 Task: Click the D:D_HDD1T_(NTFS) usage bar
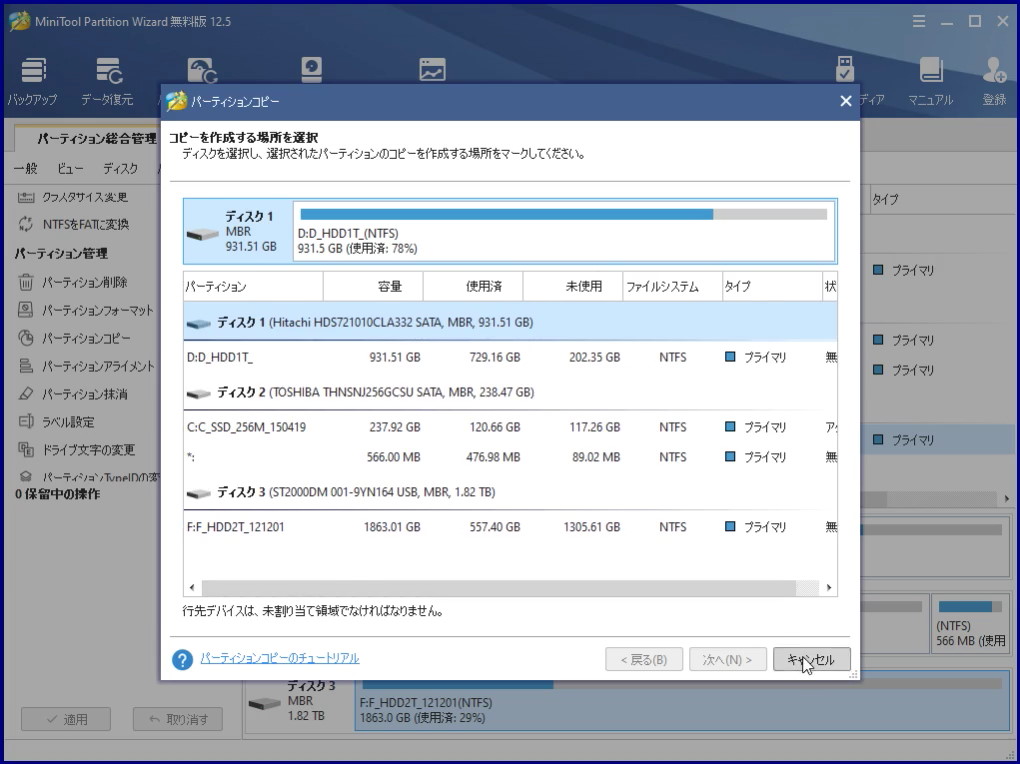tap(563, 214)
